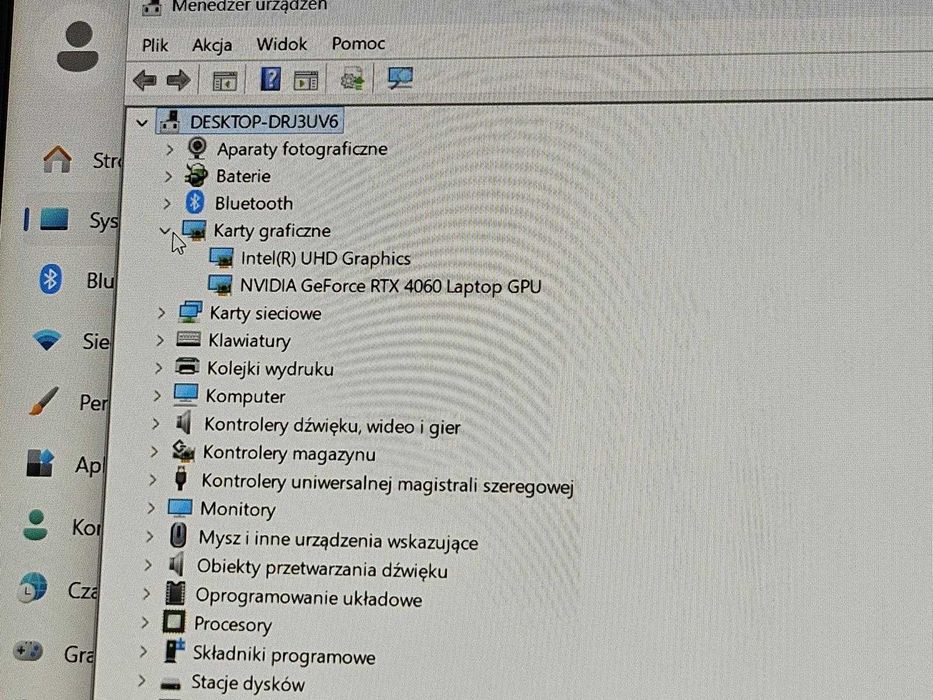Expand the Klawiatury category
This screenshot has height=700, width=933.
click(160, 340)
